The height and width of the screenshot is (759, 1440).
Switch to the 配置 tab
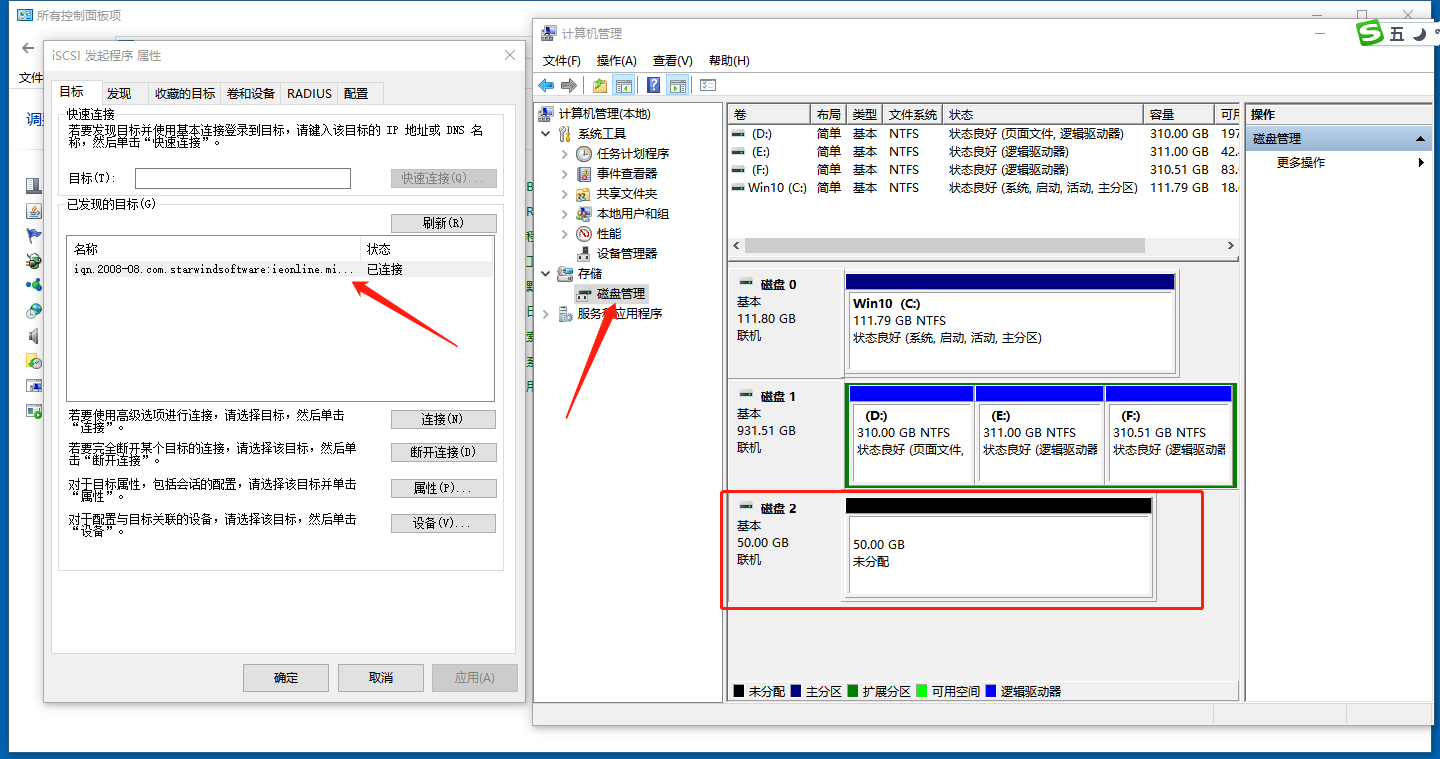point(356,93)
